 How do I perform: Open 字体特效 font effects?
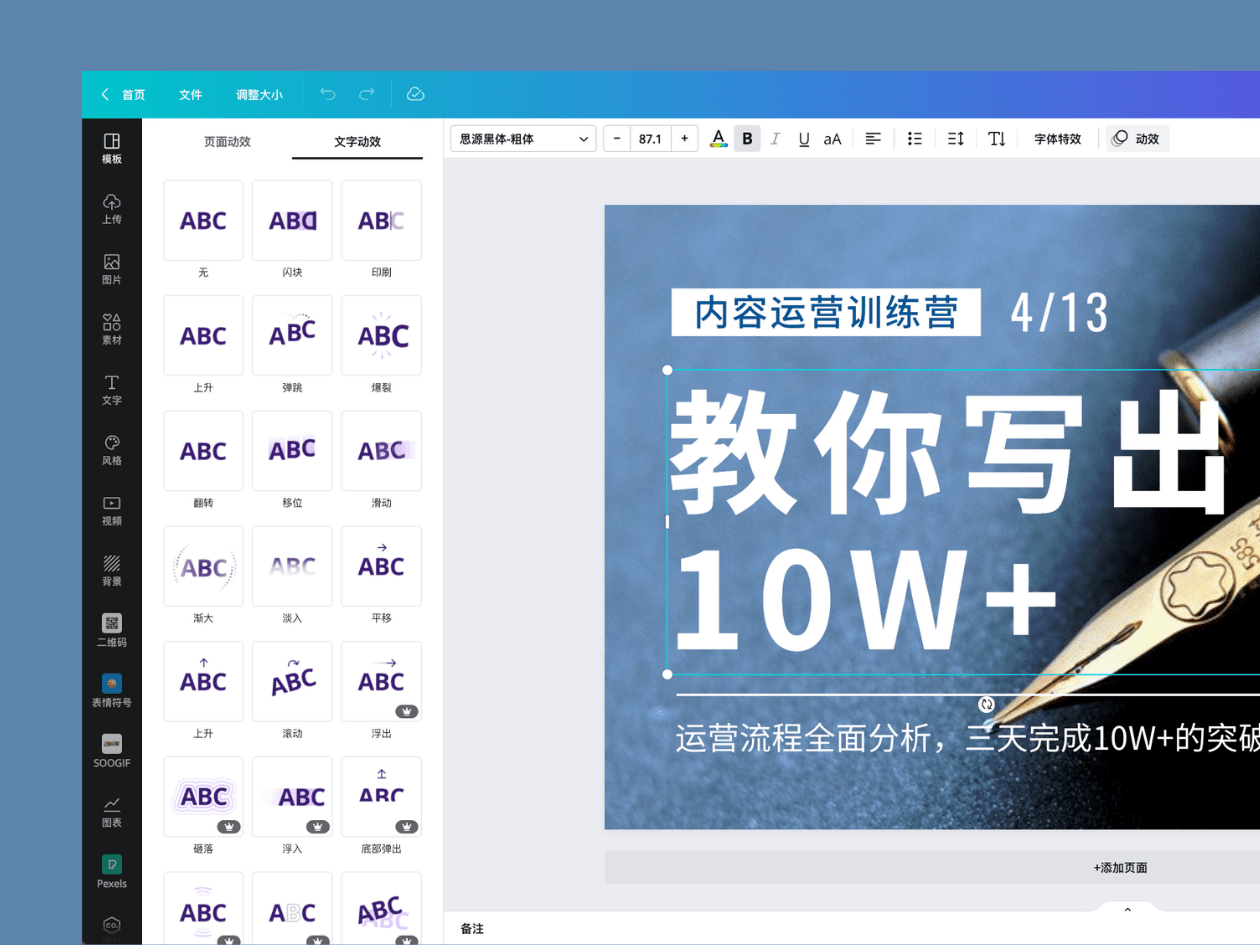(x=1058, y=139)
